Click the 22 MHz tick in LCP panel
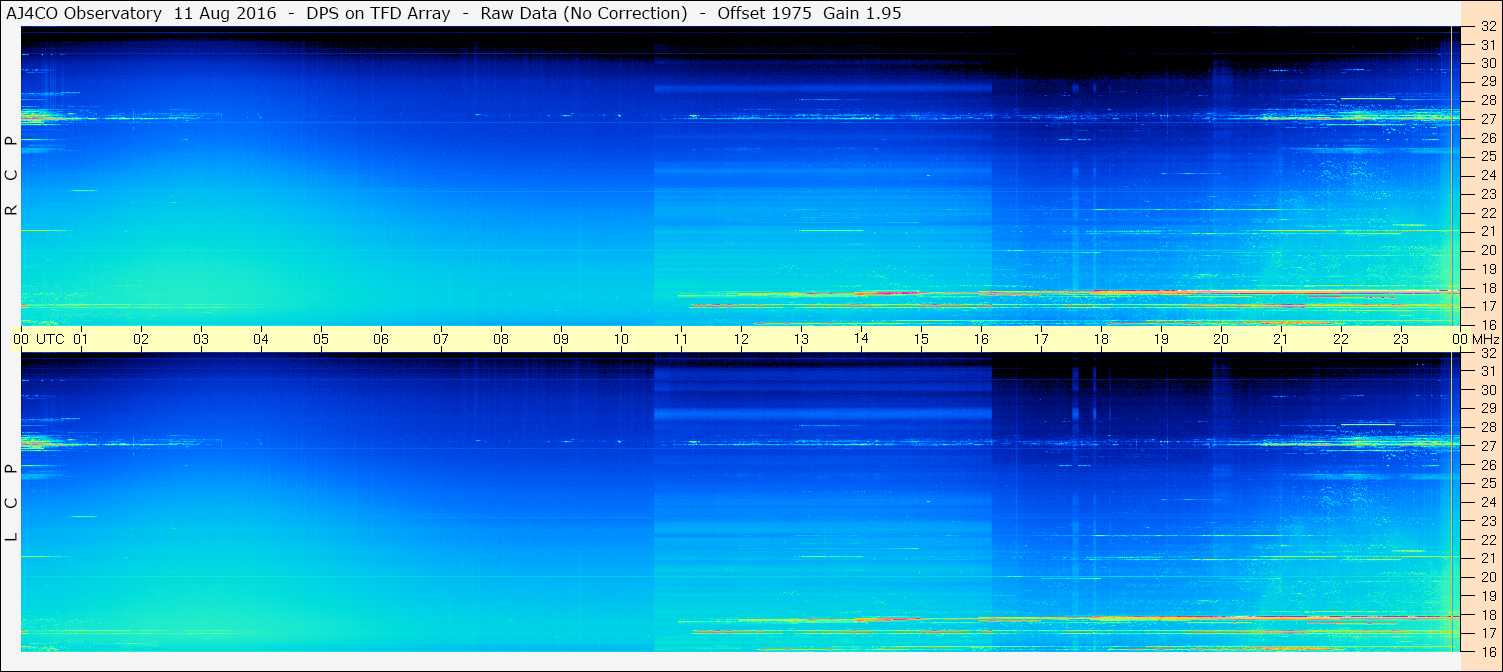 [x=1488, y=540]
